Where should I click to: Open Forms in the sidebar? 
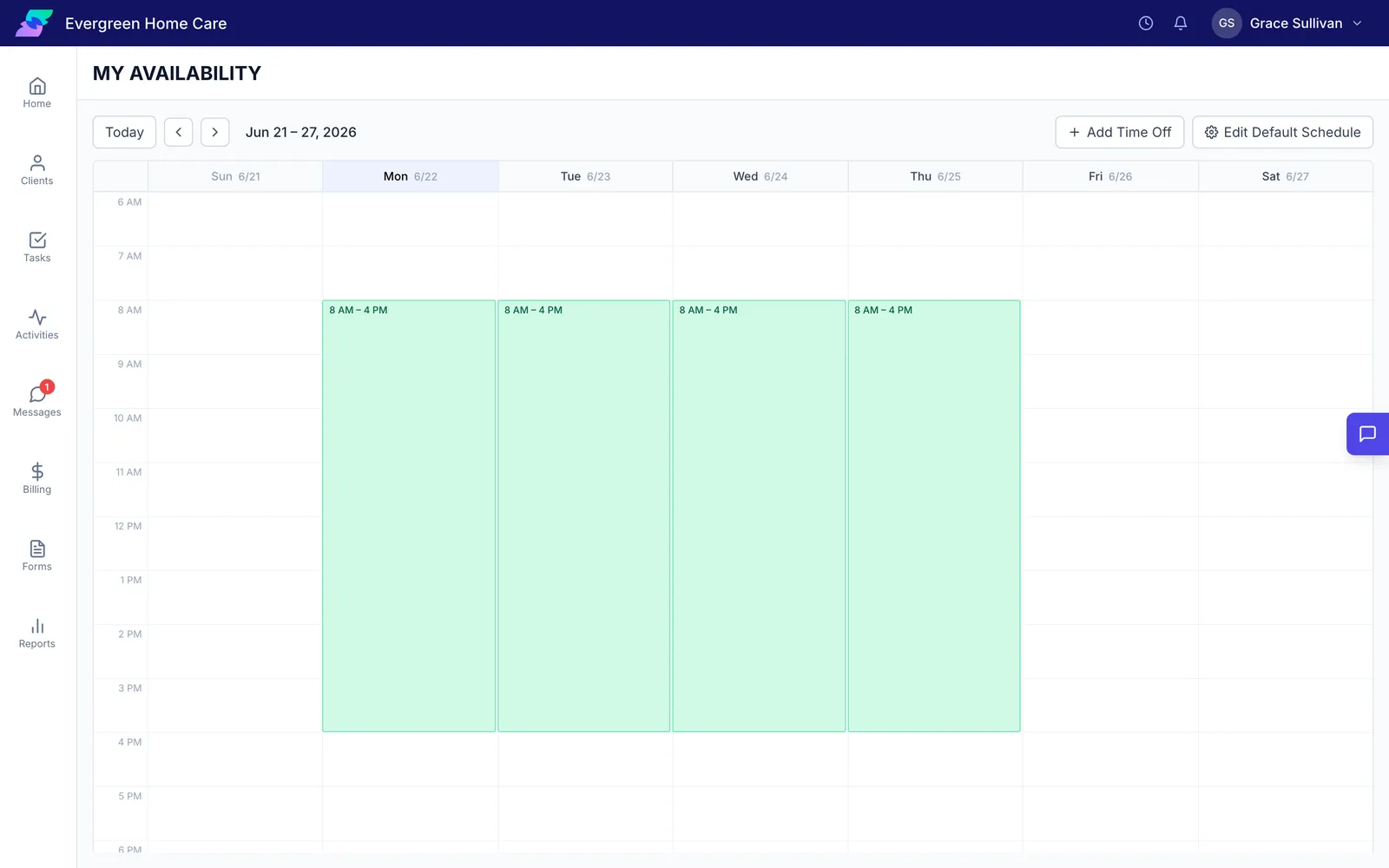[37, 556]
